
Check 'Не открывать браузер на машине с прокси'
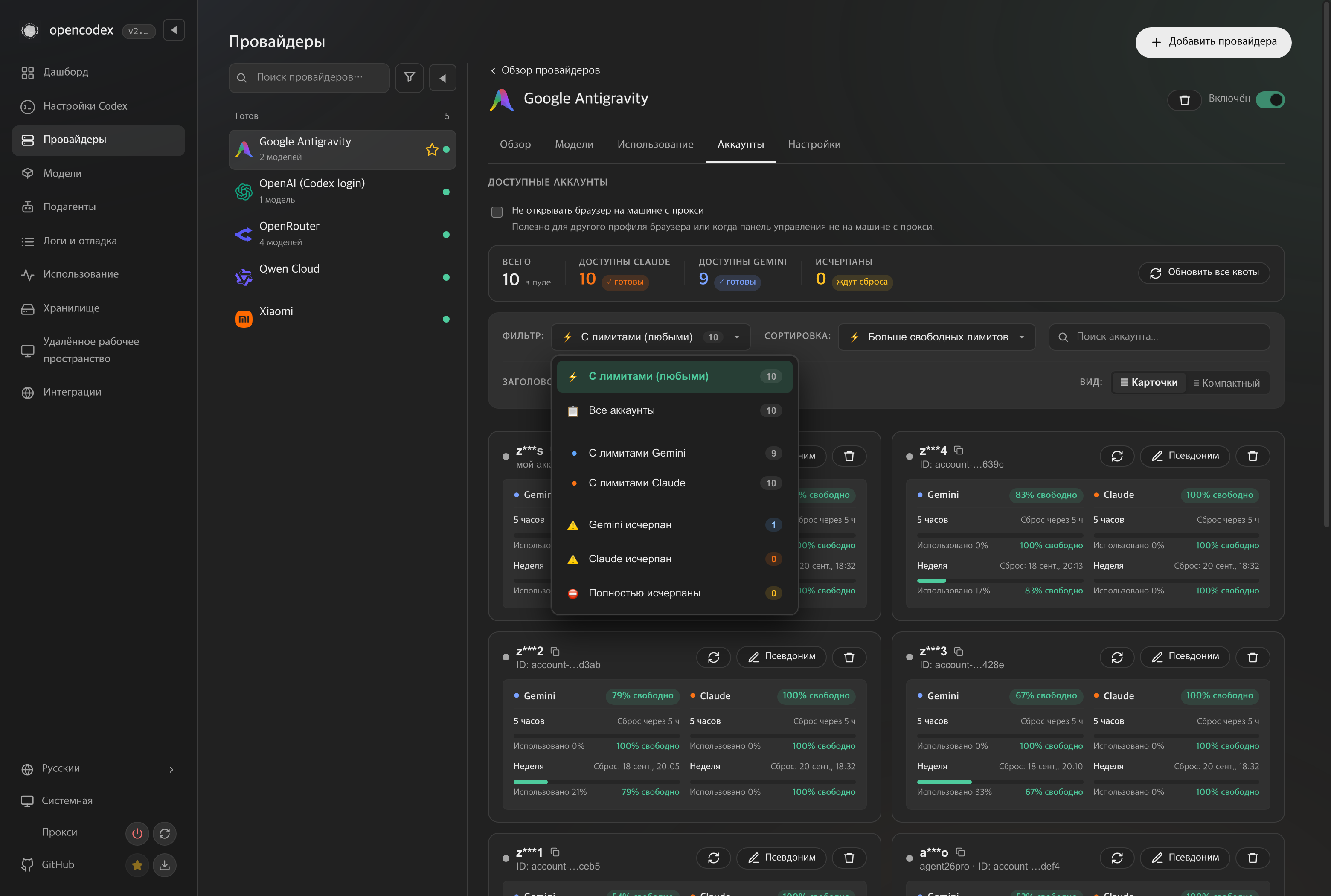point(497,212)
